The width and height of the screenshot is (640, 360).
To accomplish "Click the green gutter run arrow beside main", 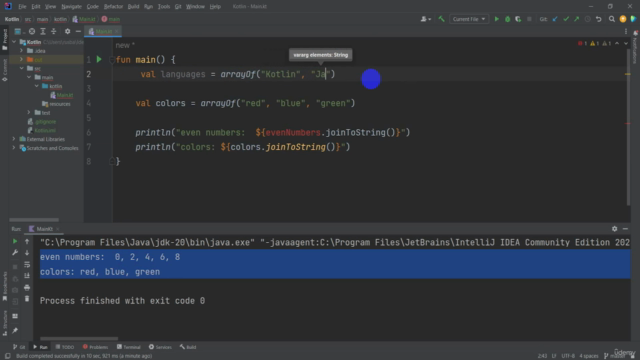I will tap(99, 60).
